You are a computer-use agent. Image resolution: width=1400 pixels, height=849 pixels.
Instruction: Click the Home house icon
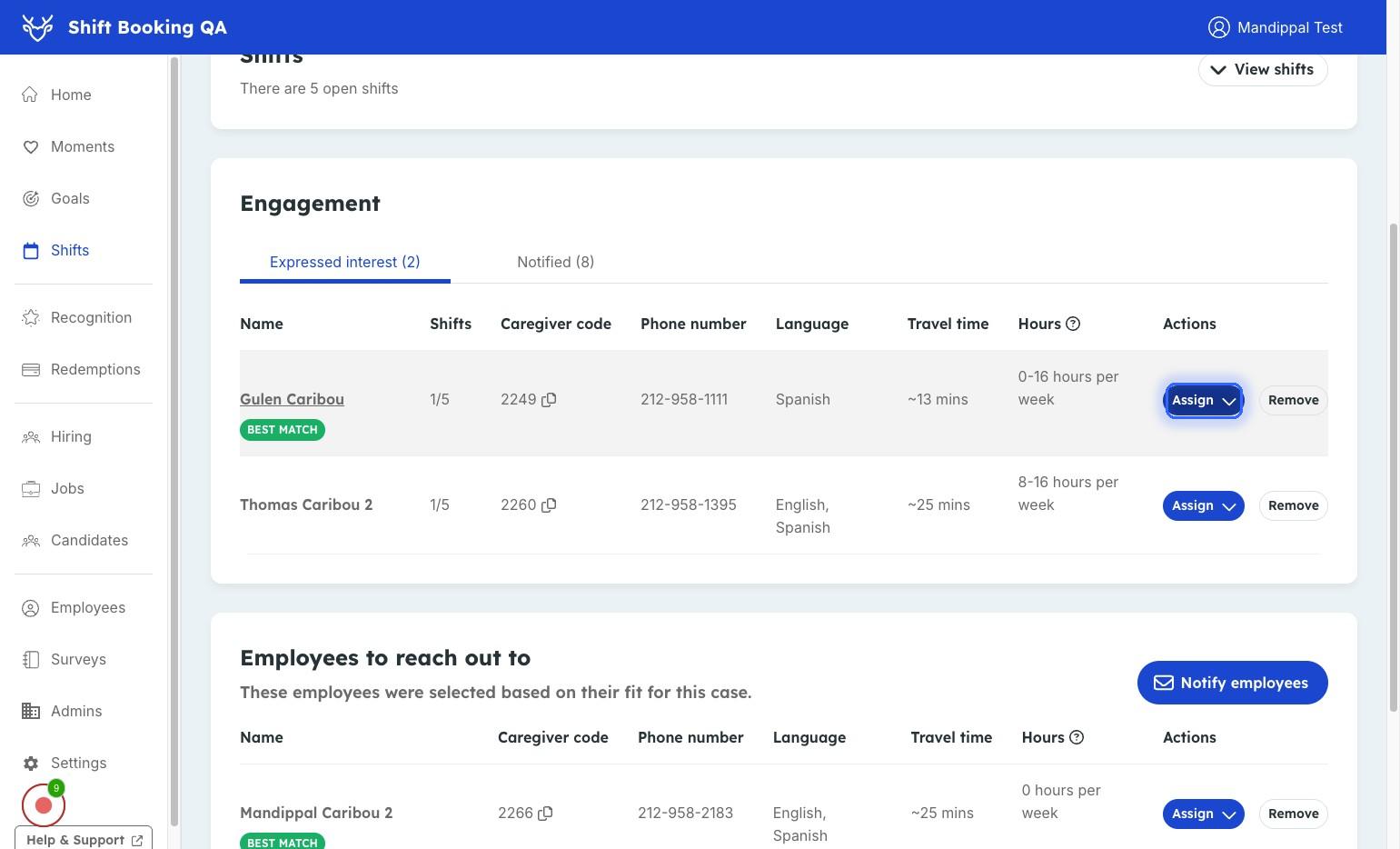tap(31, 95)
